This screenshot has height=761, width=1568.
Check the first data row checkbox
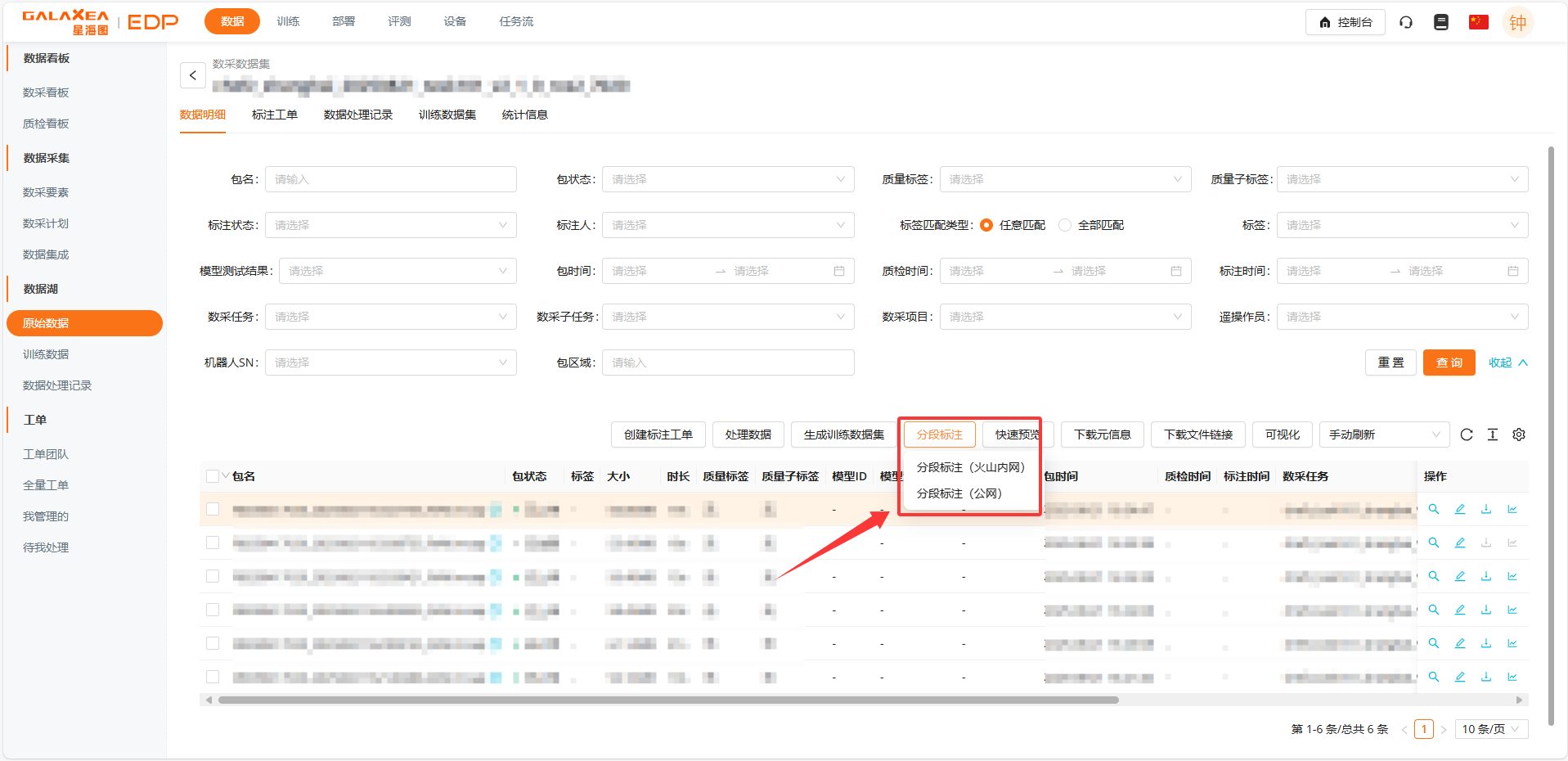pyautogui.click(x=213, y=509)
